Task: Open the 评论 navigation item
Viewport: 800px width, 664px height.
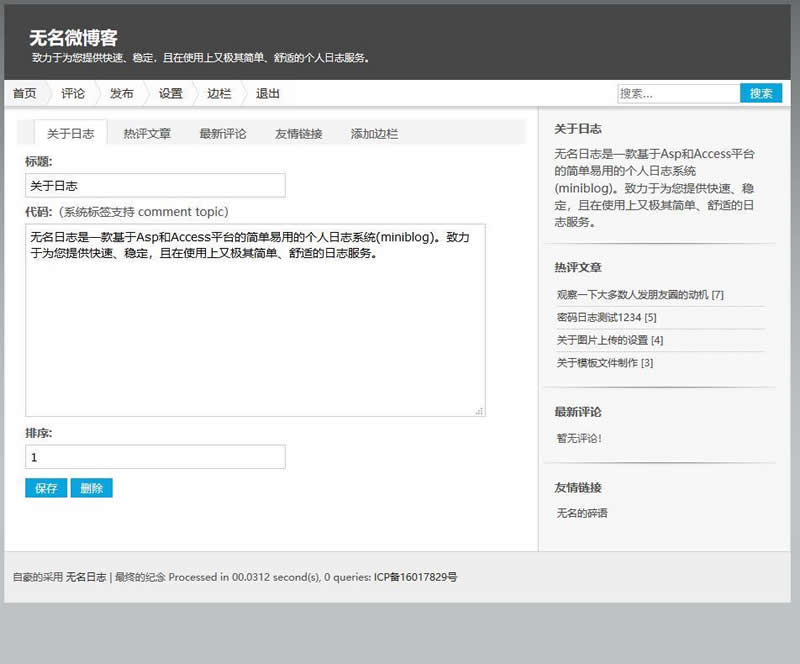Action: pyautogui.click(x=73, y=94)
